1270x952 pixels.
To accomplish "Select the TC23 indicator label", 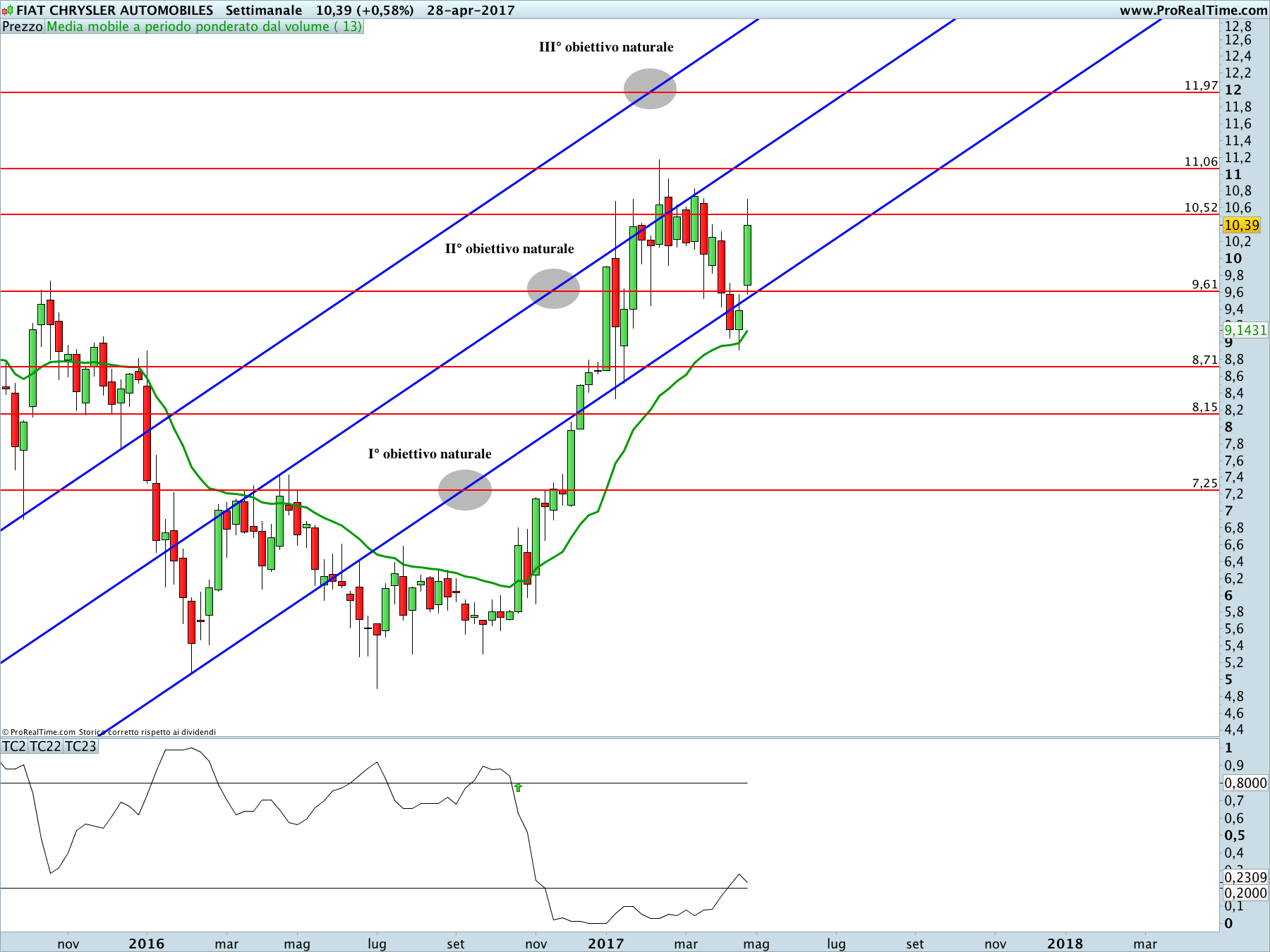I will (x=80, y=746).
